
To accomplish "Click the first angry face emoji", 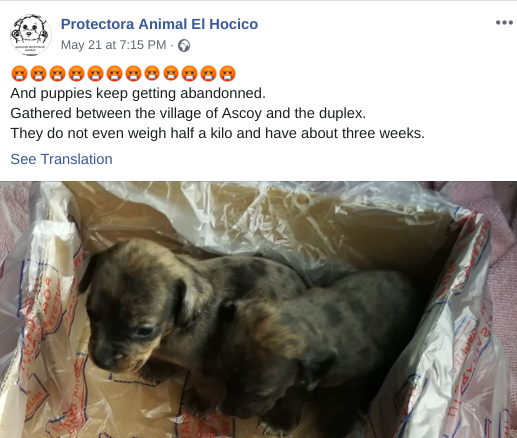I will (19, 74).
